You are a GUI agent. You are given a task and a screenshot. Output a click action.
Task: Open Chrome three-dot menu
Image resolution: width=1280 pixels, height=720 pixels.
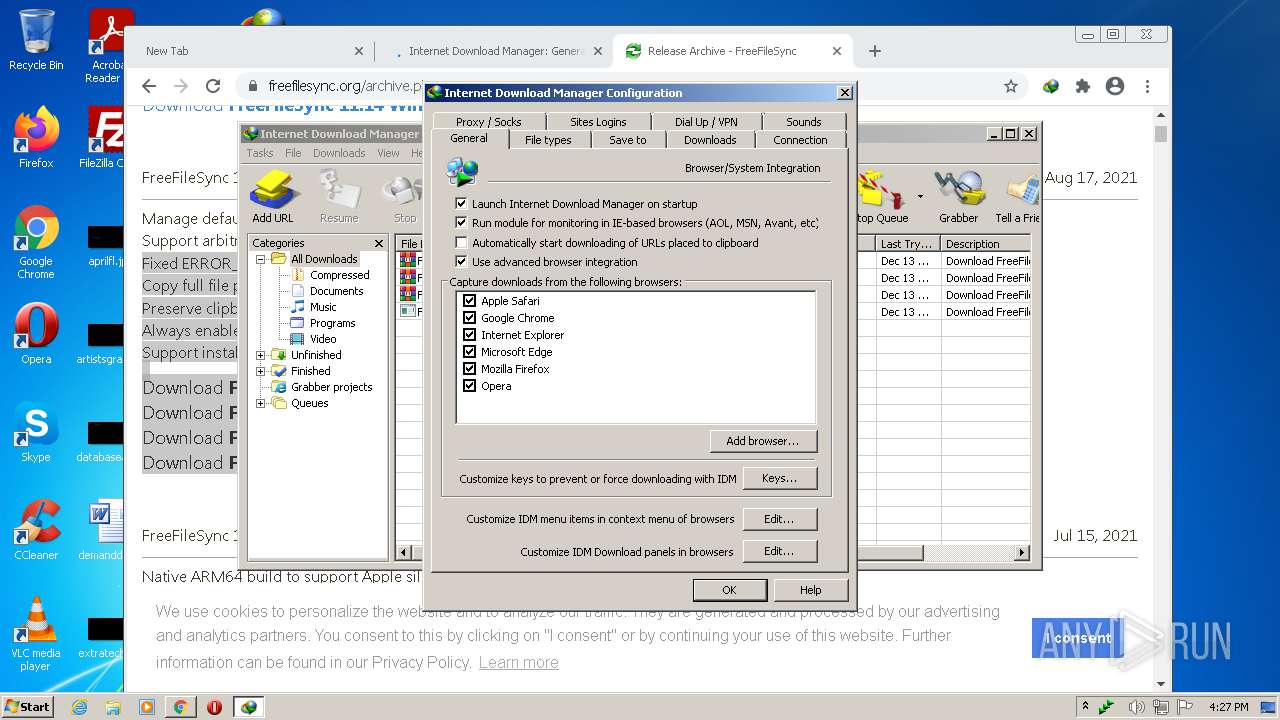point(1147,86)
